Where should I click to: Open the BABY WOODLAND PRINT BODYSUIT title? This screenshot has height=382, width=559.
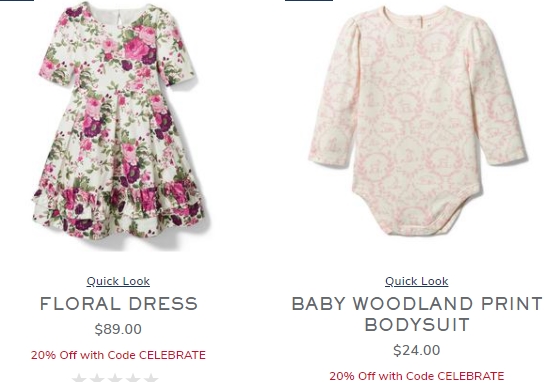pos(417,314)
